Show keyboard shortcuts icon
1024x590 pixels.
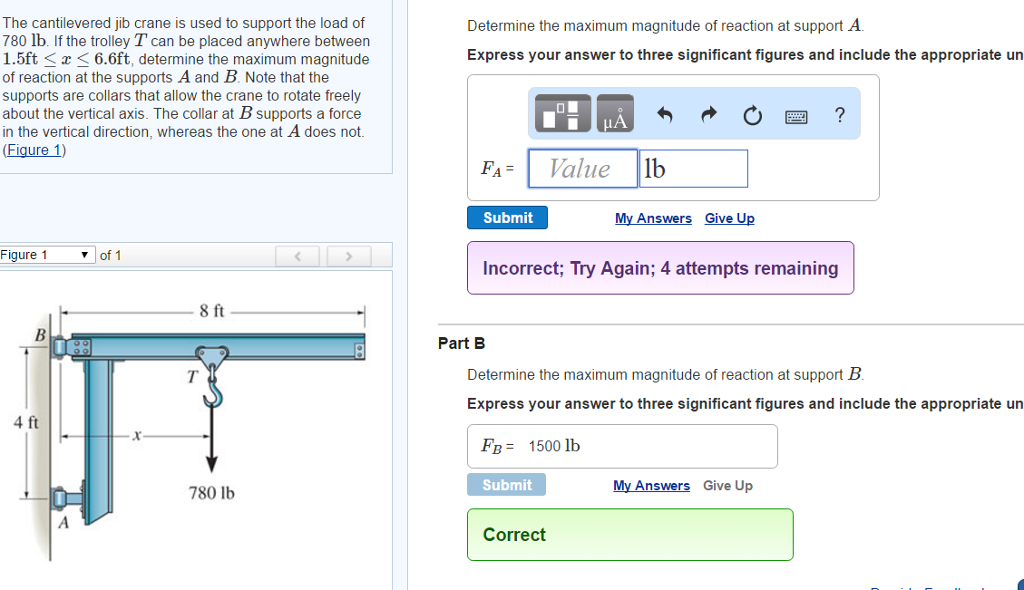pyautogui.click(x=796, y=116)
